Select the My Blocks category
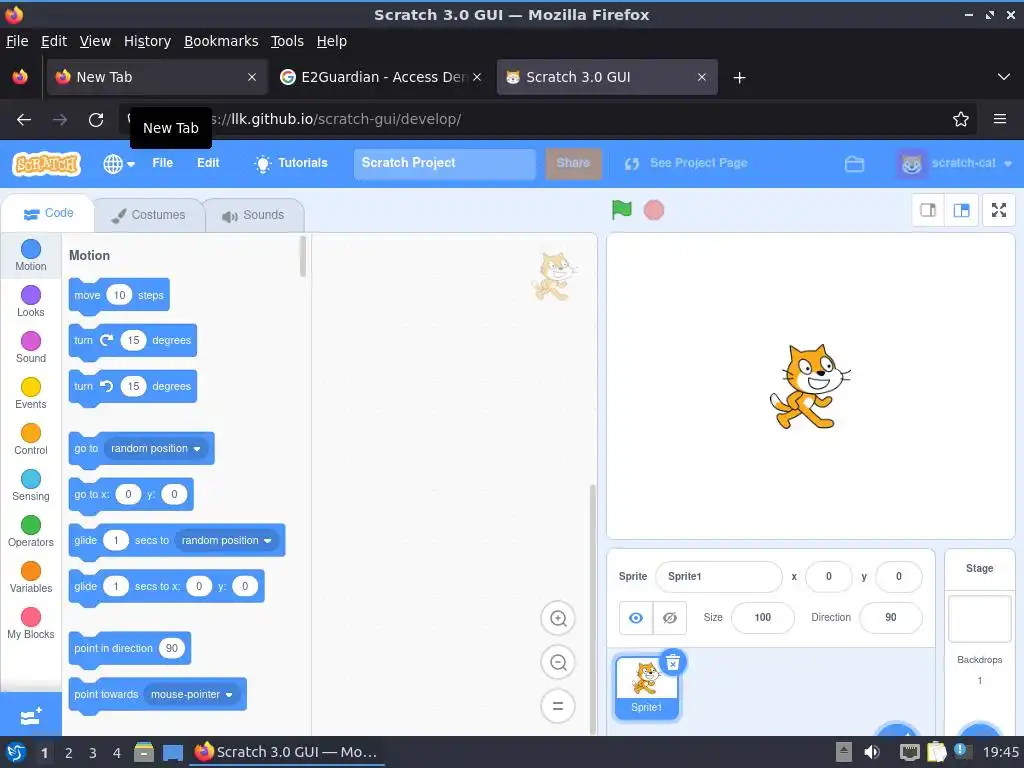 click(x=31, y=624)
